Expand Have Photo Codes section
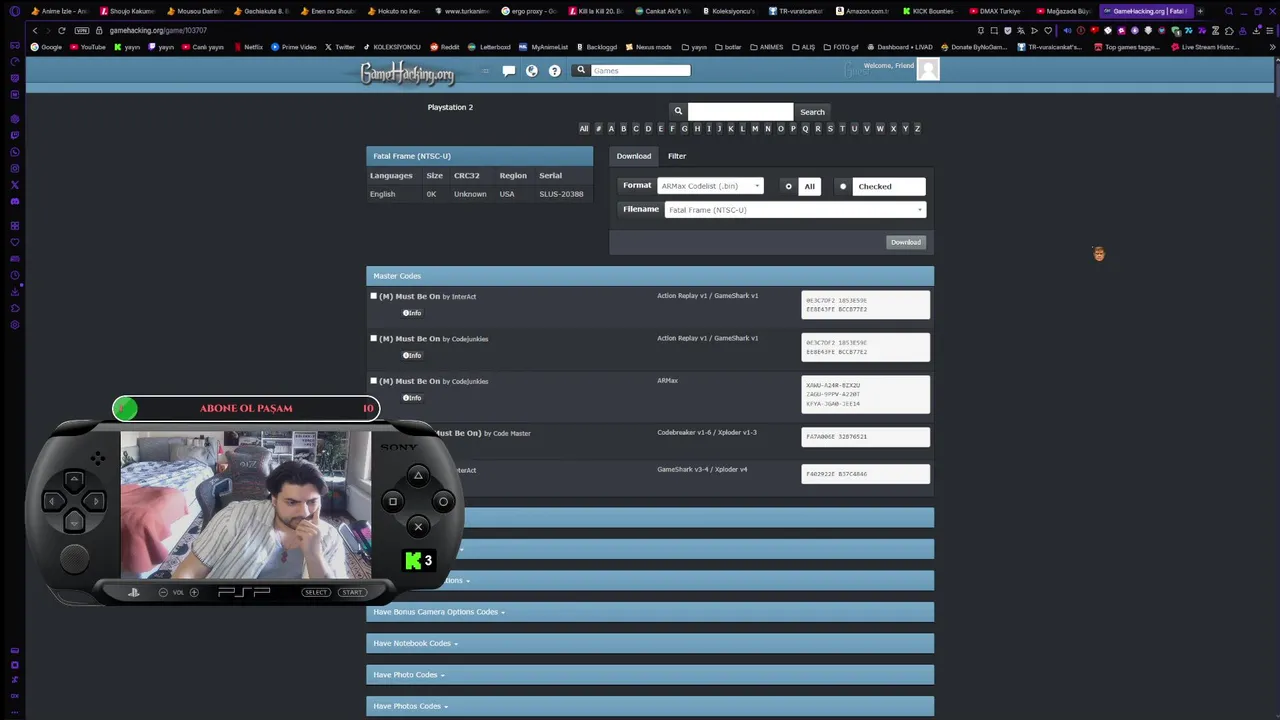 click(650, 675)
